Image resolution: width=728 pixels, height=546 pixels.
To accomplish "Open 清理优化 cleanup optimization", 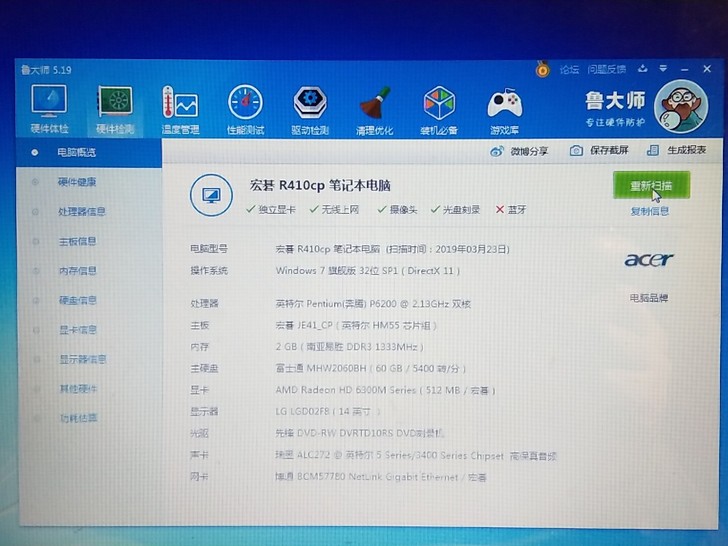I will [375, 111].
